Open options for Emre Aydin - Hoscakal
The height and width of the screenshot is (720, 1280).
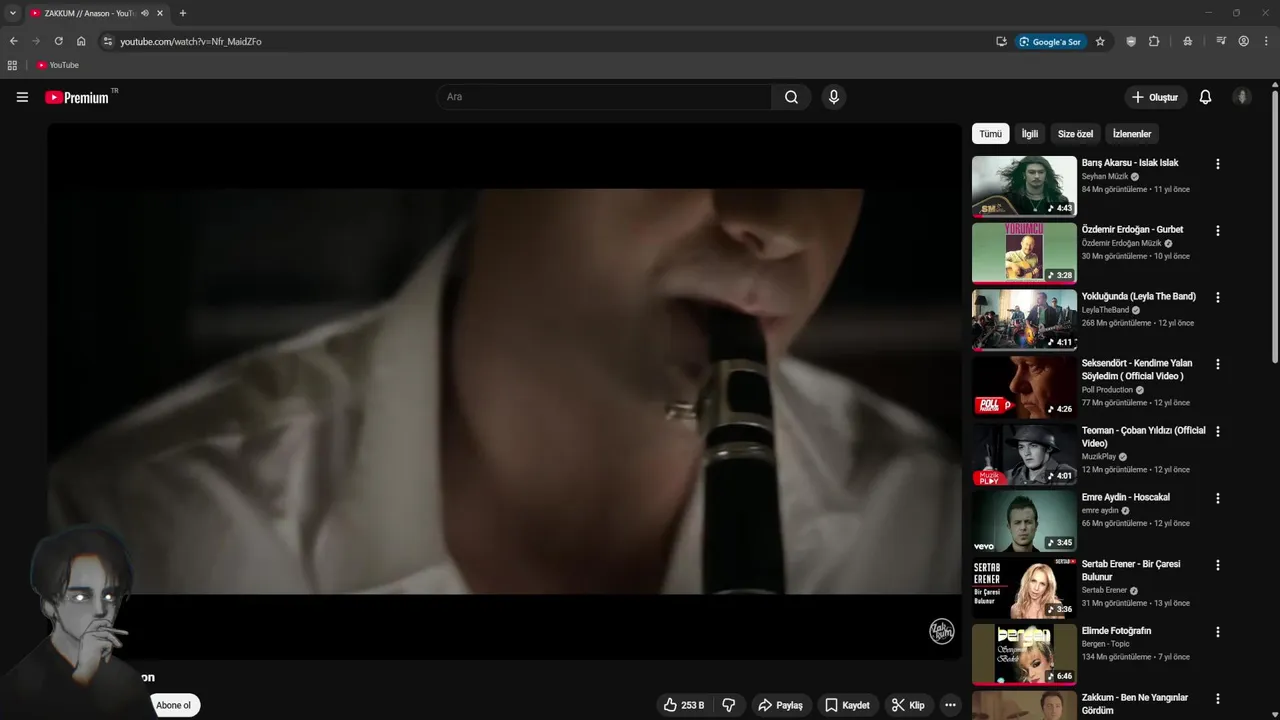[1217, 498]
